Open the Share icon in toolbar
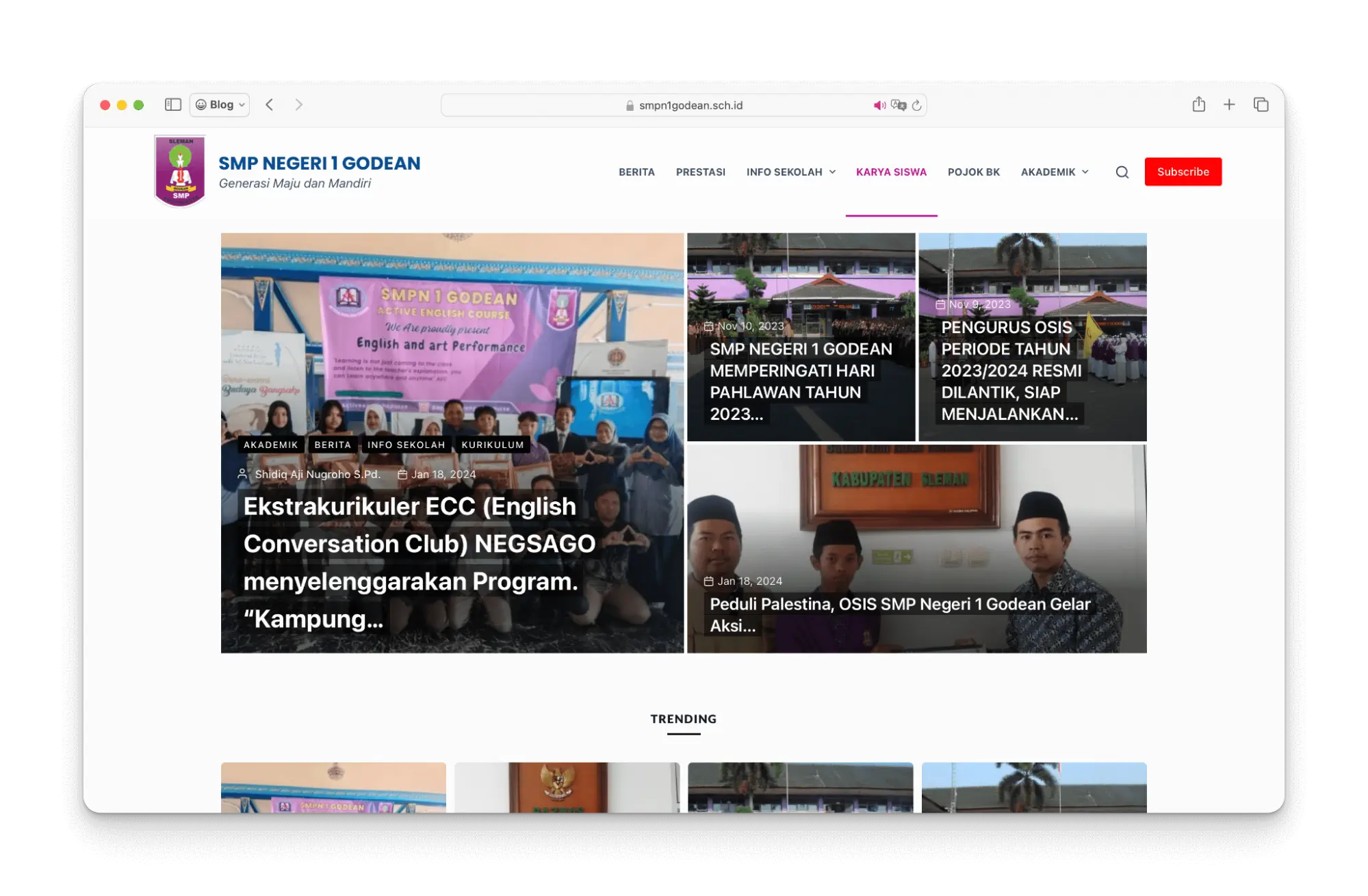Screen dimensions: 1368x896 (x=1198, y=104)
